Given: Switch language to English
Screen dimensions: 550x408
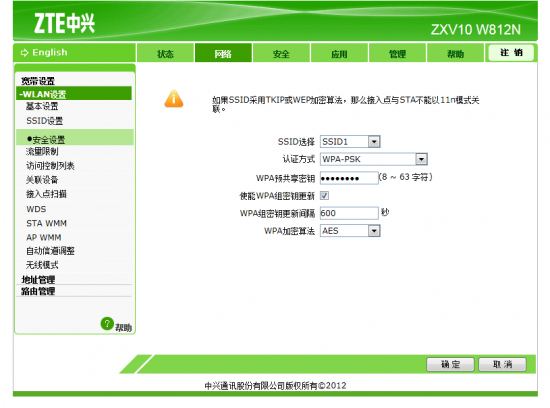Looking at the screenshot, I should tap(49, 53).
